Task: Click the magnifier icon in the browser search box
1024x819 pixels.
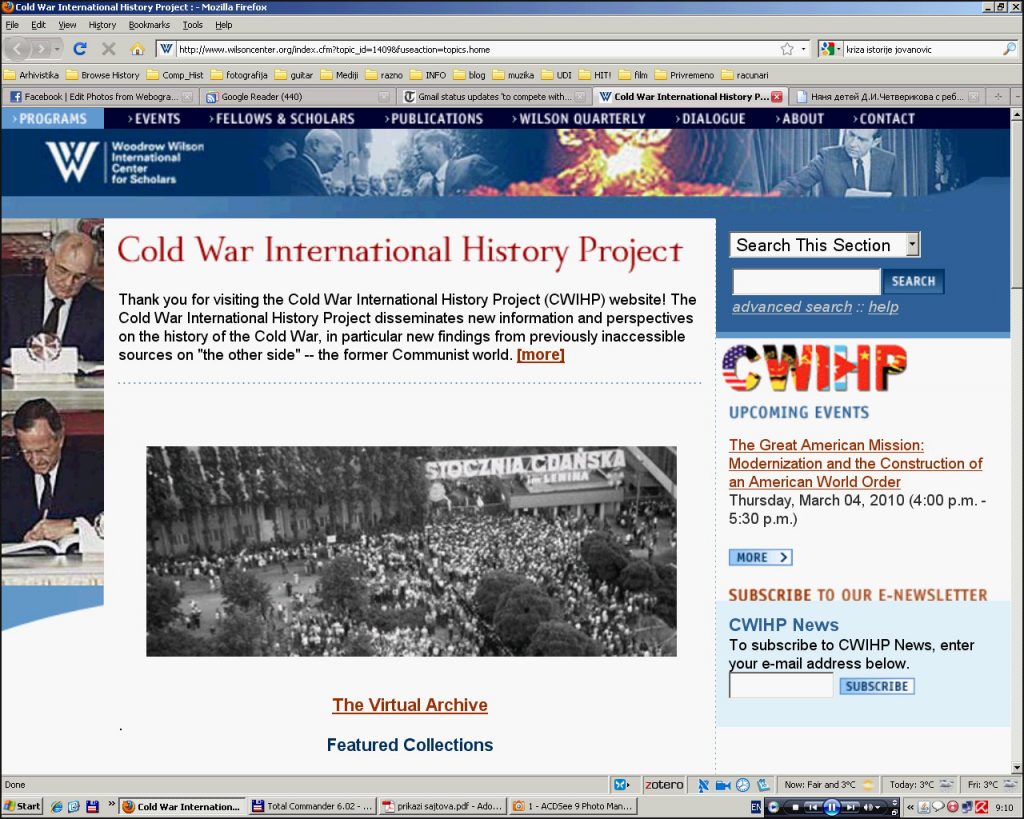Action: tap(1009, 48)
